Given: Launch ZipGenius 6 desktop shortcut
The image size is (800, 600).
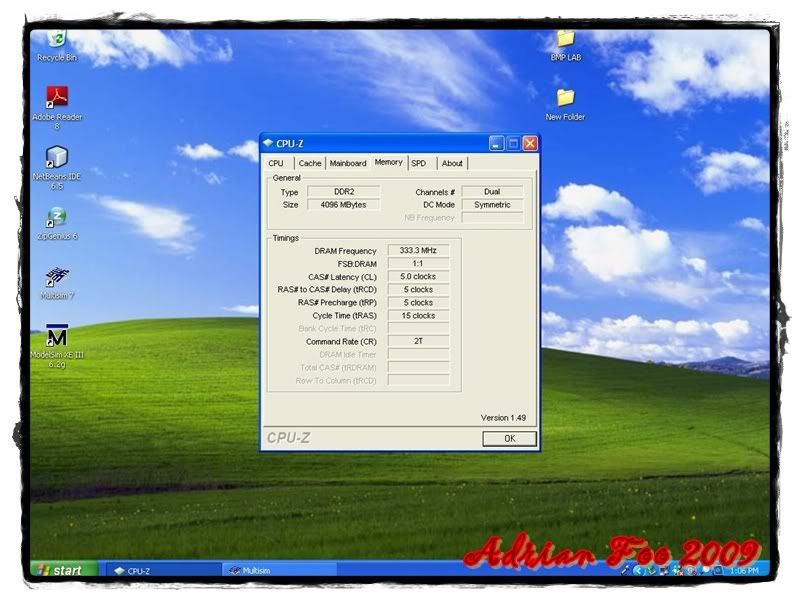Looking at the screenshot, I should tap(57, 223).
